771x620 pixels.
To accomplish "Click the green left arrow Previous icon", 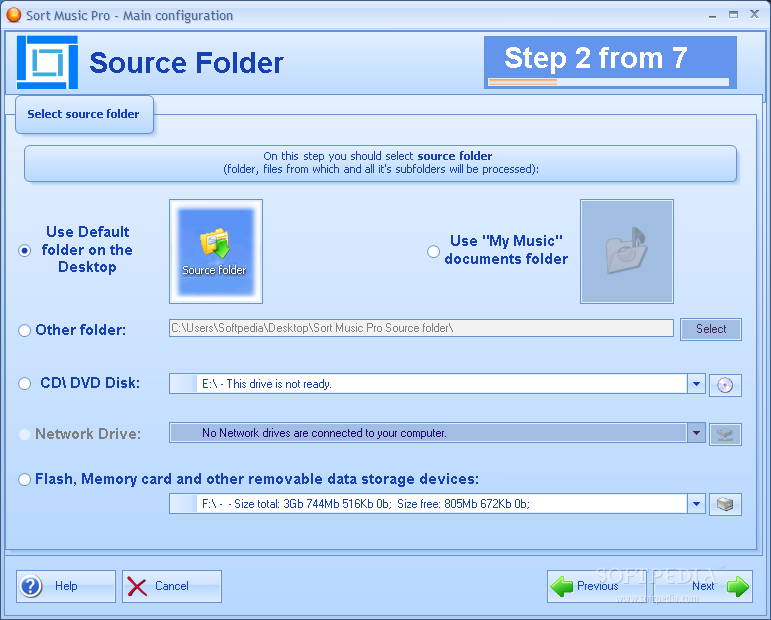I will tap(562, 586).
